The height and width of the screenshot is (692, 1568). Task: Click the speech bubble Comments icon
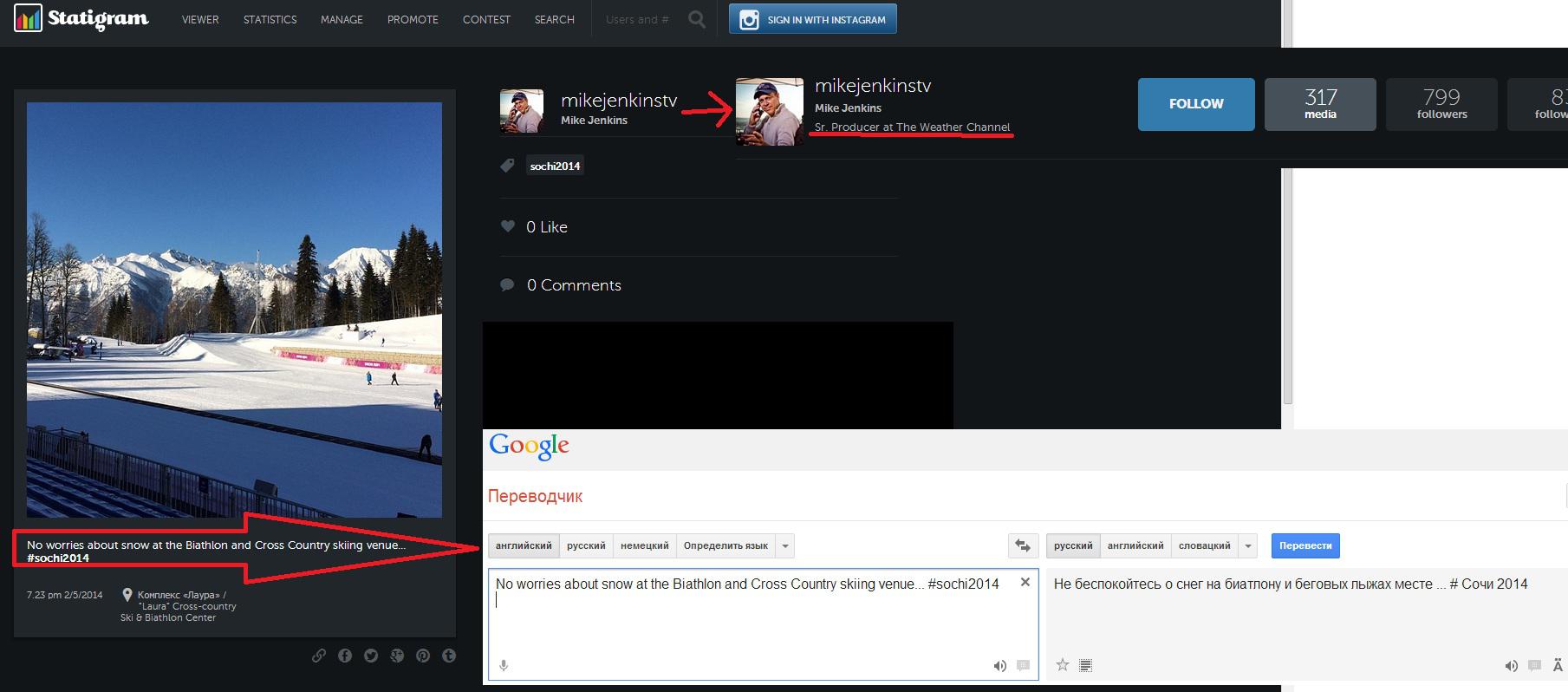pyautogui.click(x=508, y=284)
